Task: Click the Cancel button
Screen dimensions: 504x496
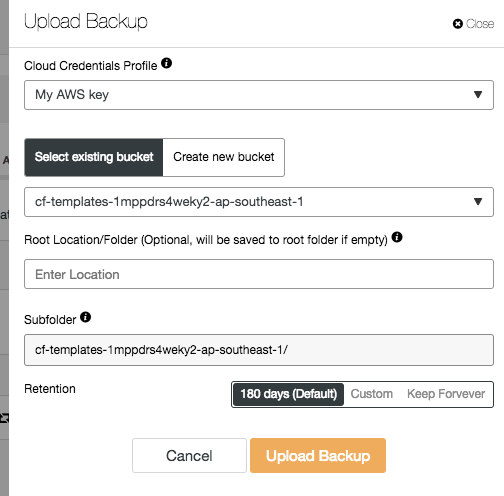Action: 189,455
